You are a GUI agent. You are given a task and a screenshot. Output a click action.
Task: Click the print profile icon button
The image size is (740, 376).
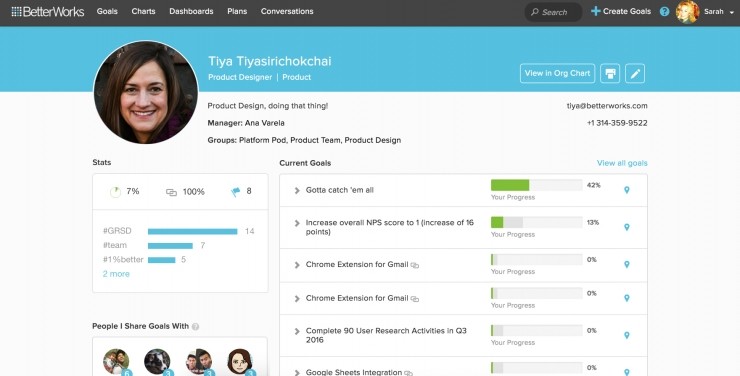pyautogui.click(x=610, y=74)
